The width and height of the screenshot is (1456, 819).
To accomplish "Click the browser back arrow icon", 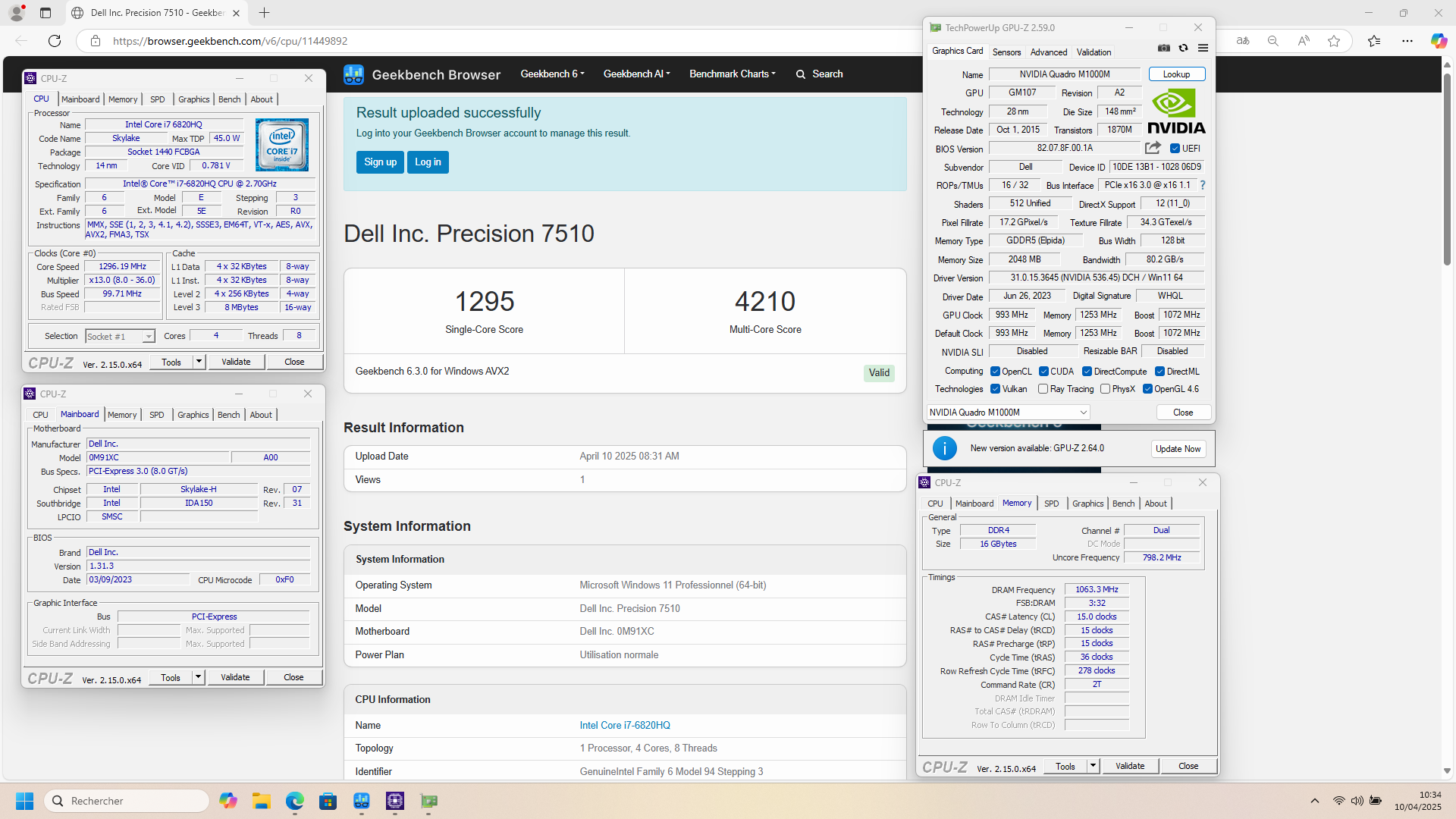I will [21, 41].
